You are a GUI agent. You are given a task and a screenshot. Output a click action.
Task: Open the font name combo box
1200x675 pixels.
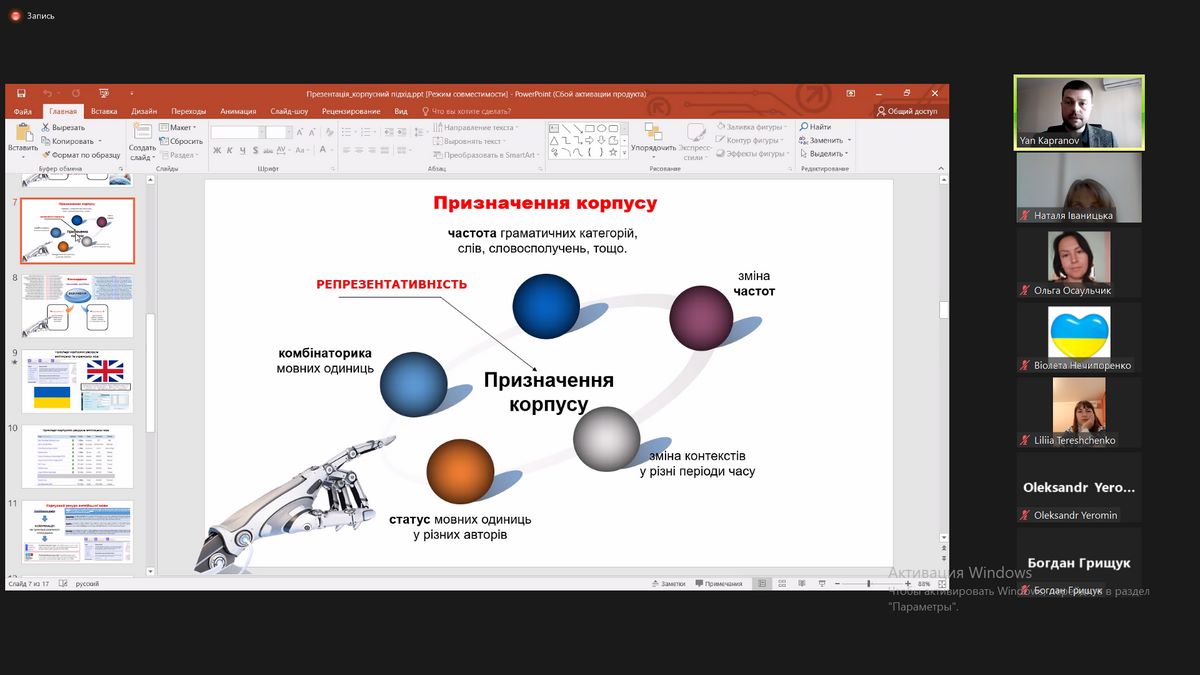point(236,132)
